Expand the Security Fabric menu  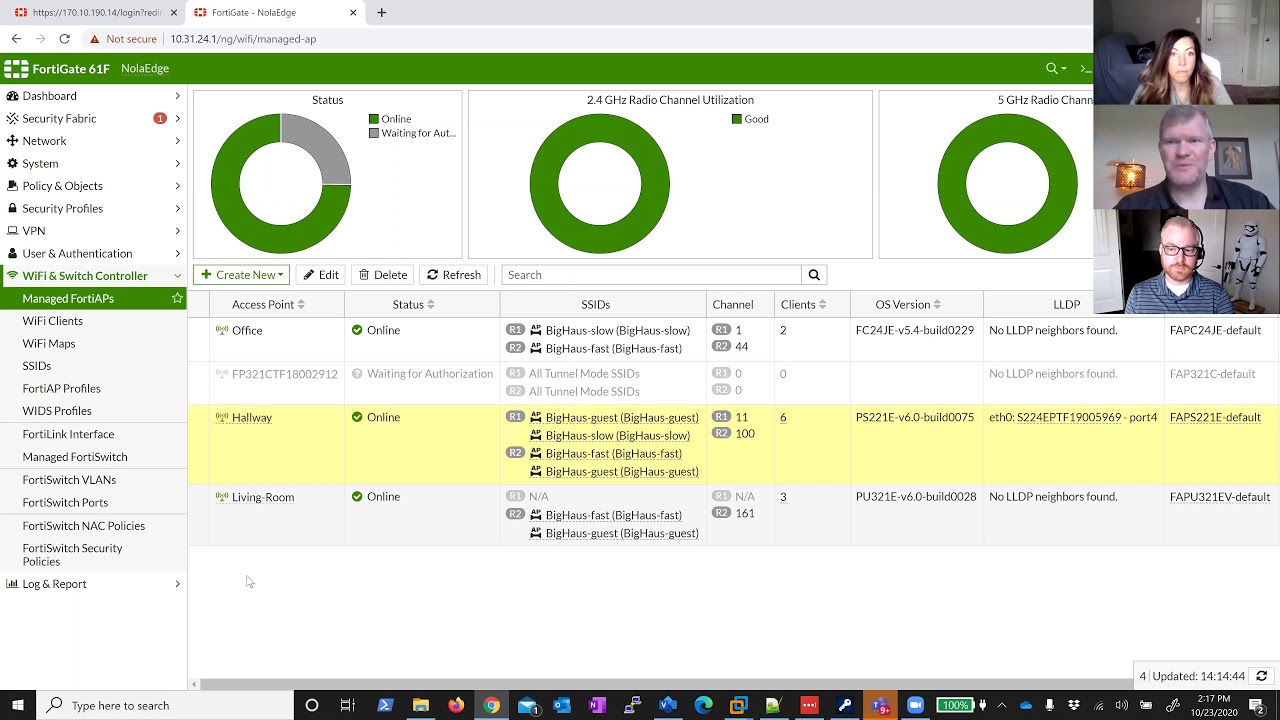93,118
